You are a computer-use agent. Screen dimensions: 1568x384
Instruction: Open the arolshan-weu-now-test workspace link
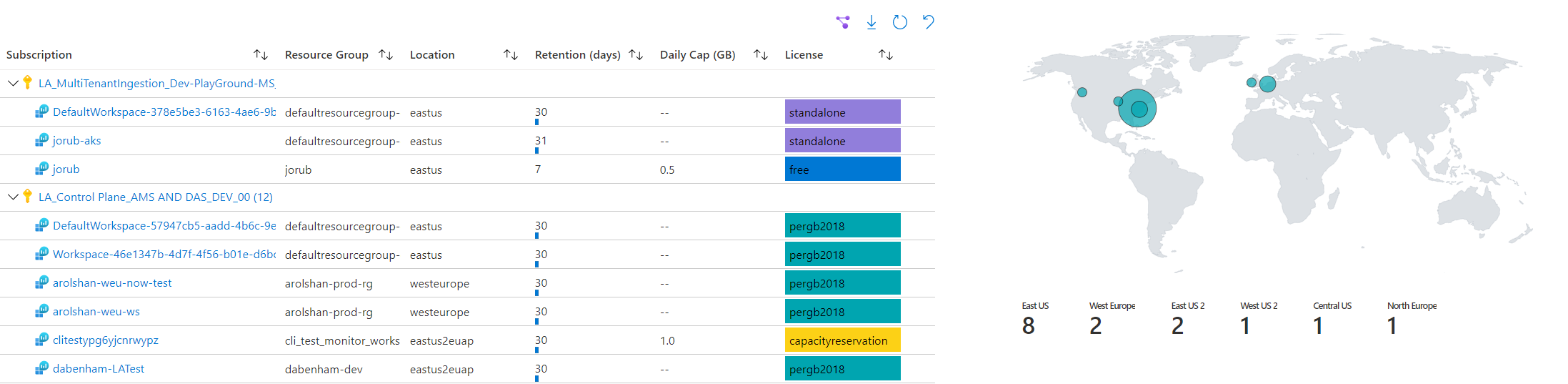112,283
